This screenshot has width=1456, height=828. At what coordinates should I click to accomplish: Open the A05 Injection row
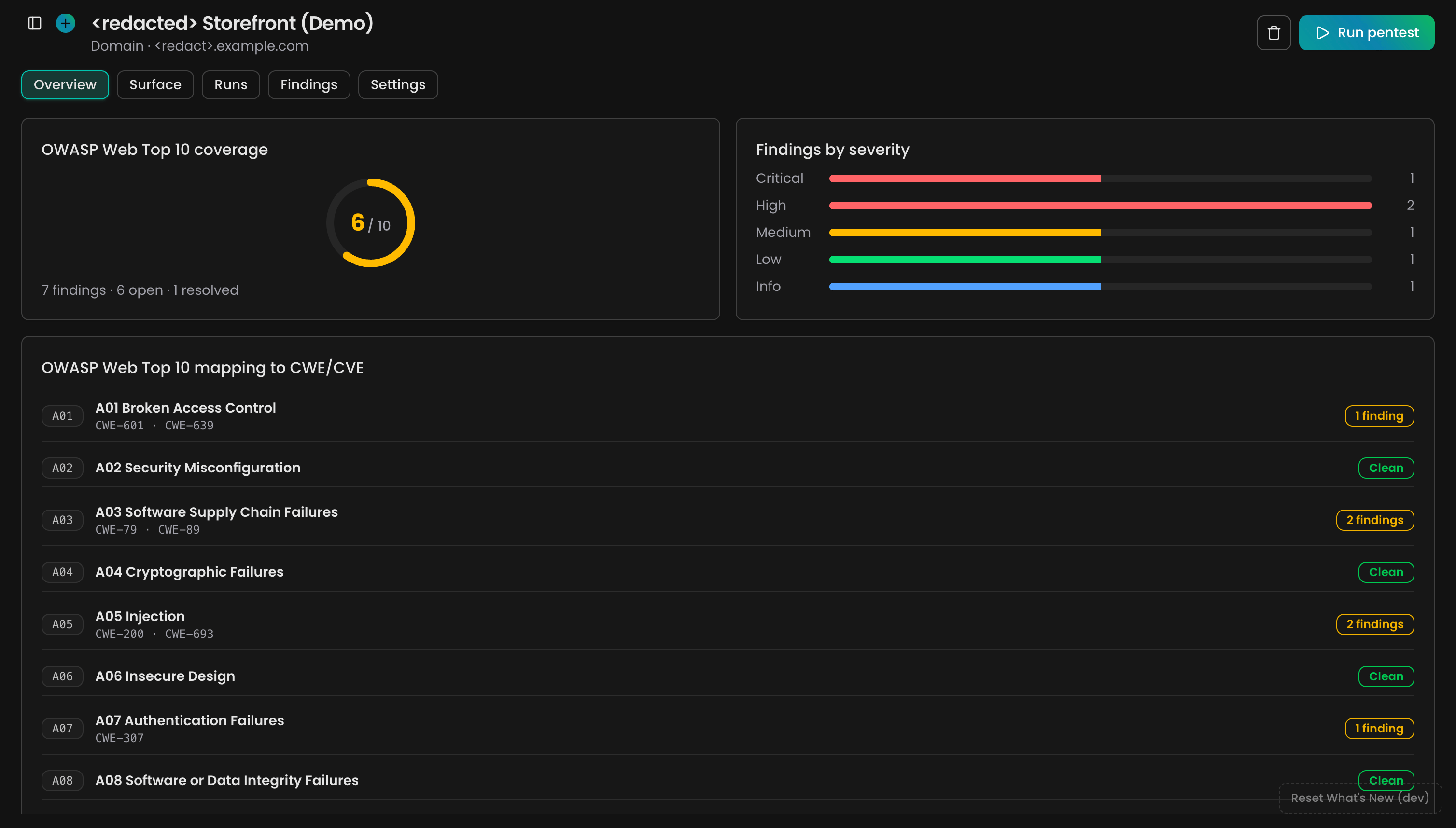click(x=728, y=624)
